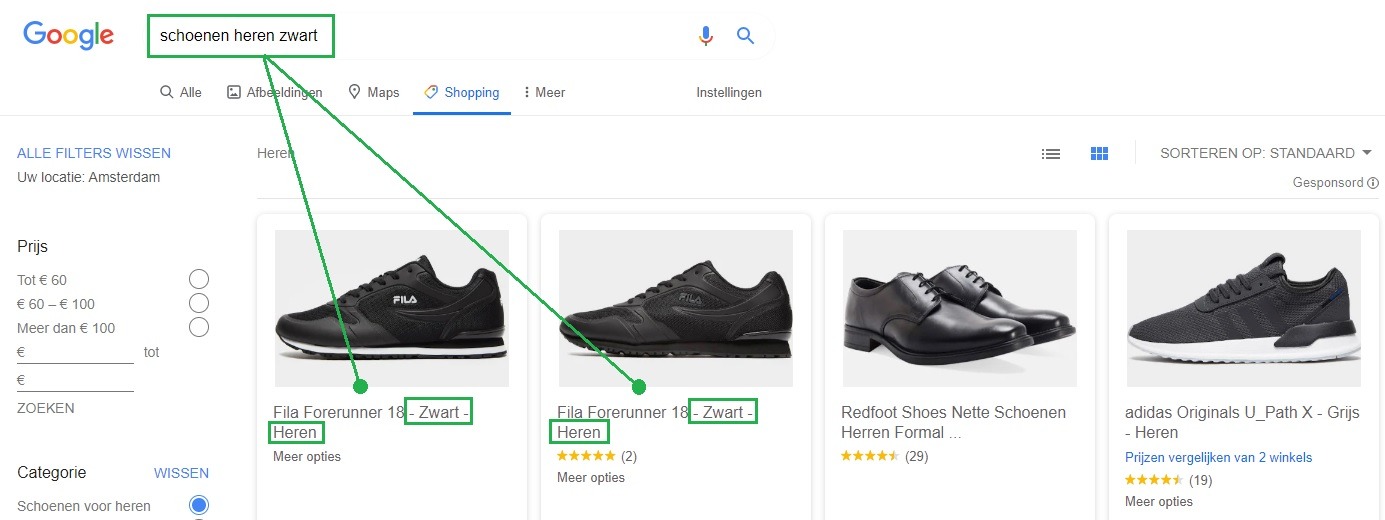This screenshot has height=520, width=1385.
Task: Switch results to grid view
Action: click(x=1100, y=154)
